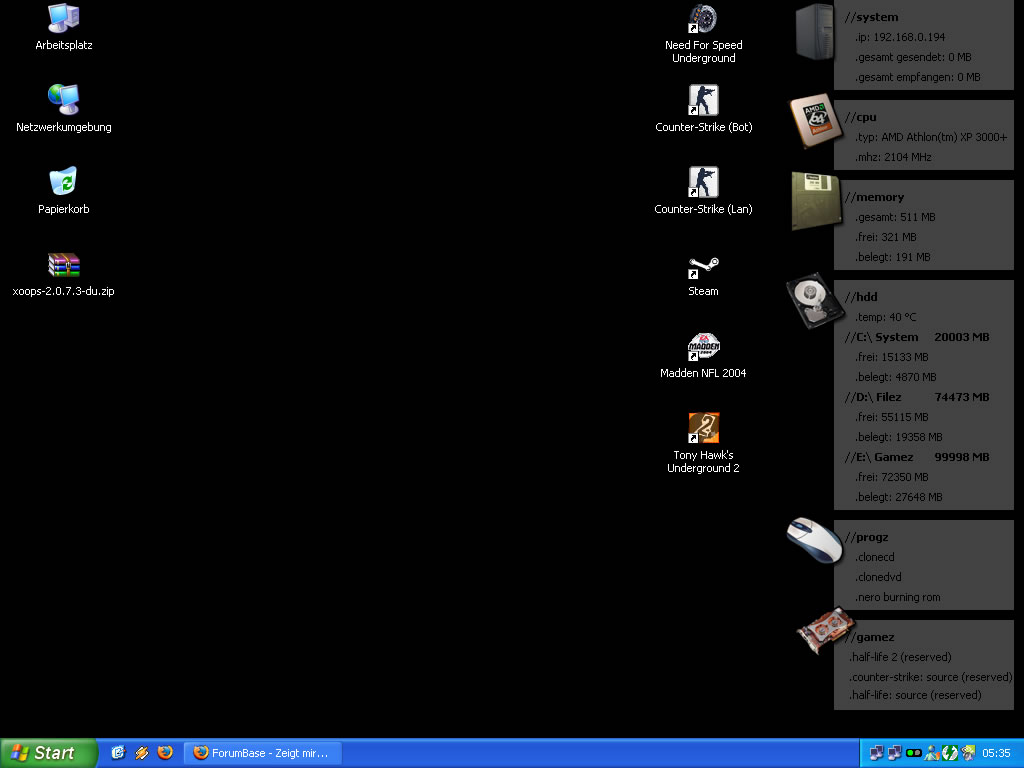Click the floppy disk icon beside //memory
This screenshot has height=768, width=1024.
coord(815,200)
